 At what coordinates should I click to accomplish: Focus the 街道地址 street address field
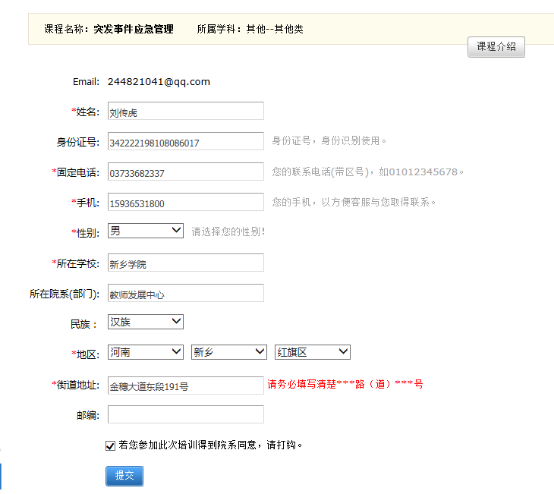186,385
